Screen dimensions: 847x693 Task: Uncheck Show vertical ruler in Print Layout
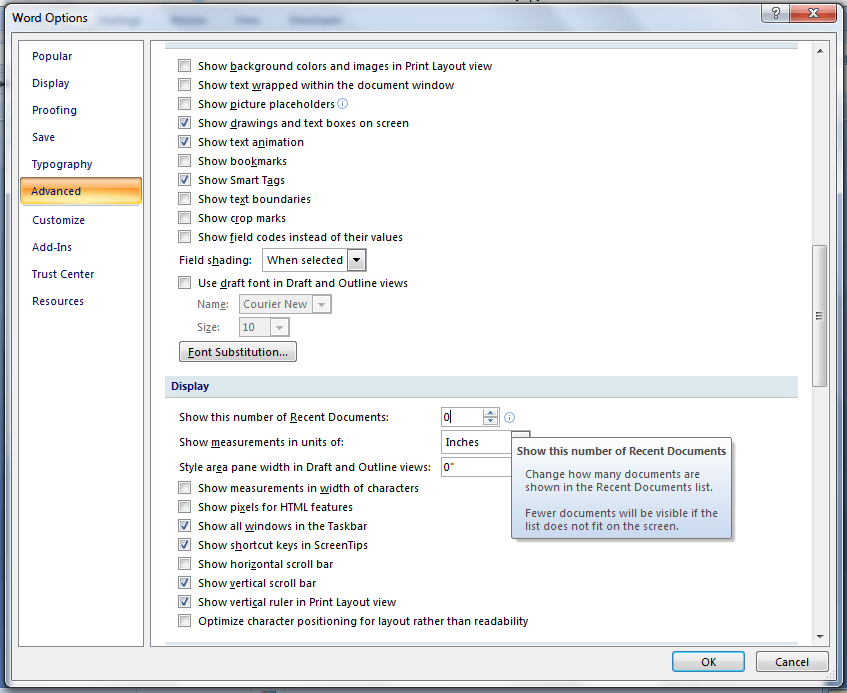pos(185,602)
